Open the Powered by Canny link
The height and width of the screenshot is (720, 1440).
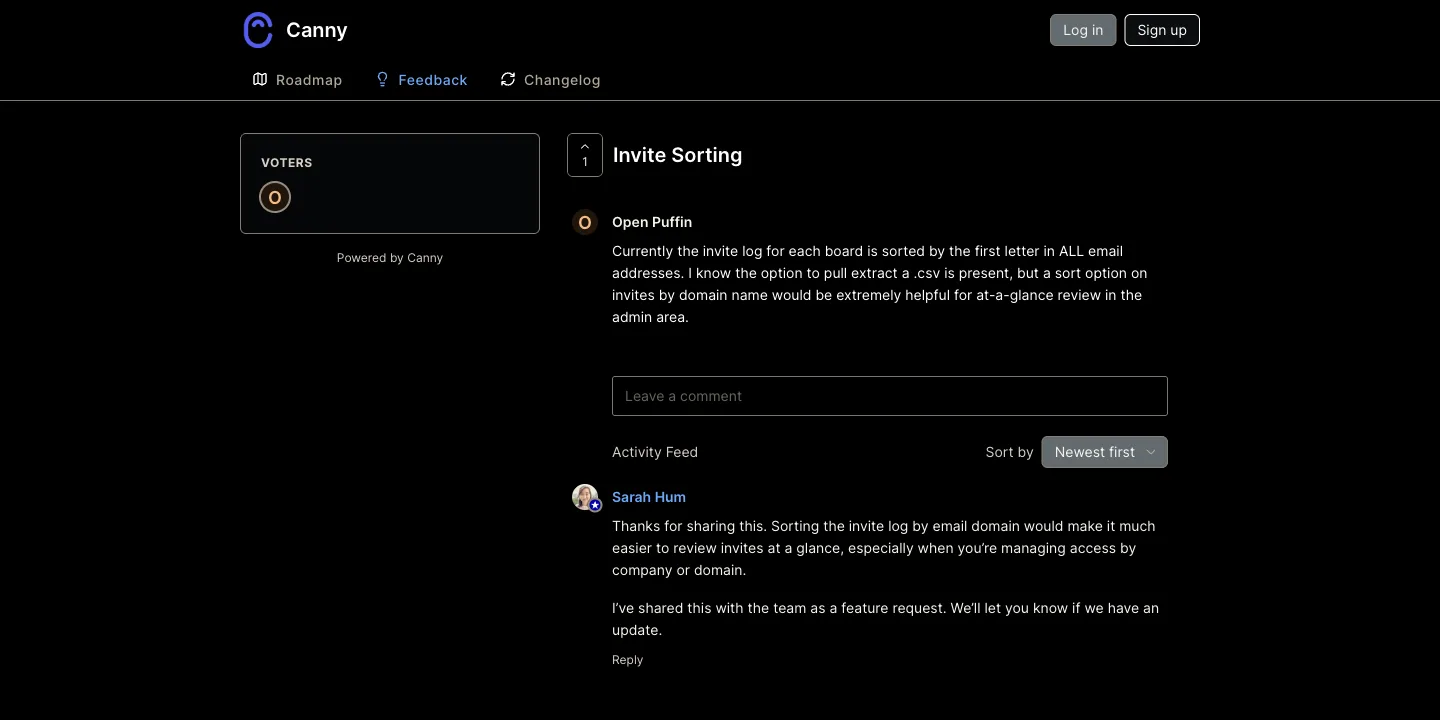[390, 258]
